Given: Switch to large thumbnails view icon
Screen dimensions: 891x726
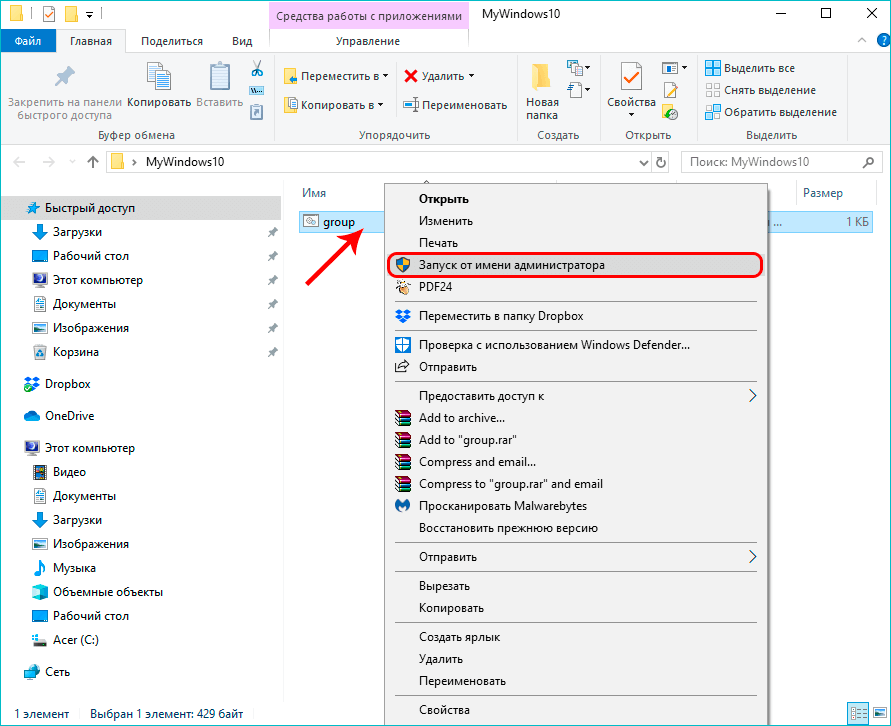Looking at the screenshot, I should pos(879,712).
